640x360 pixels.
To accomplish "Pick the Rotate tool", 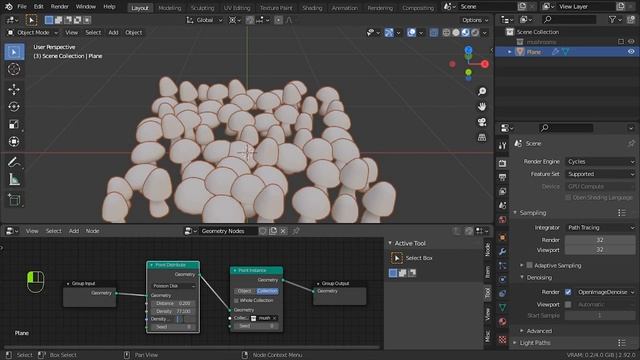I will click(14, 107).
